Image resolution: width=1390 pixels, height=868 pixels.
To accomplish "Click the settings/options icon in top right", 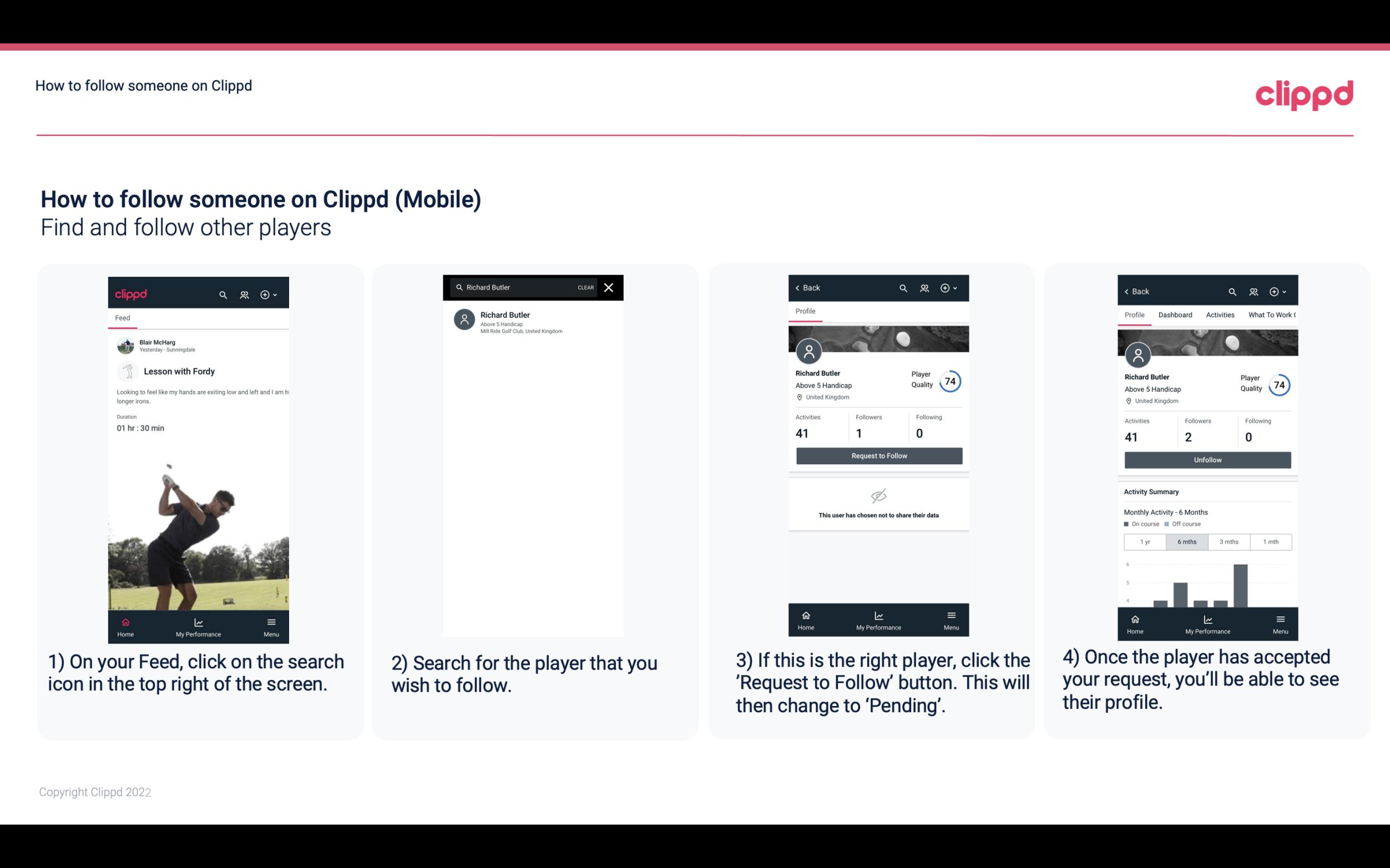I will point(266,294).
